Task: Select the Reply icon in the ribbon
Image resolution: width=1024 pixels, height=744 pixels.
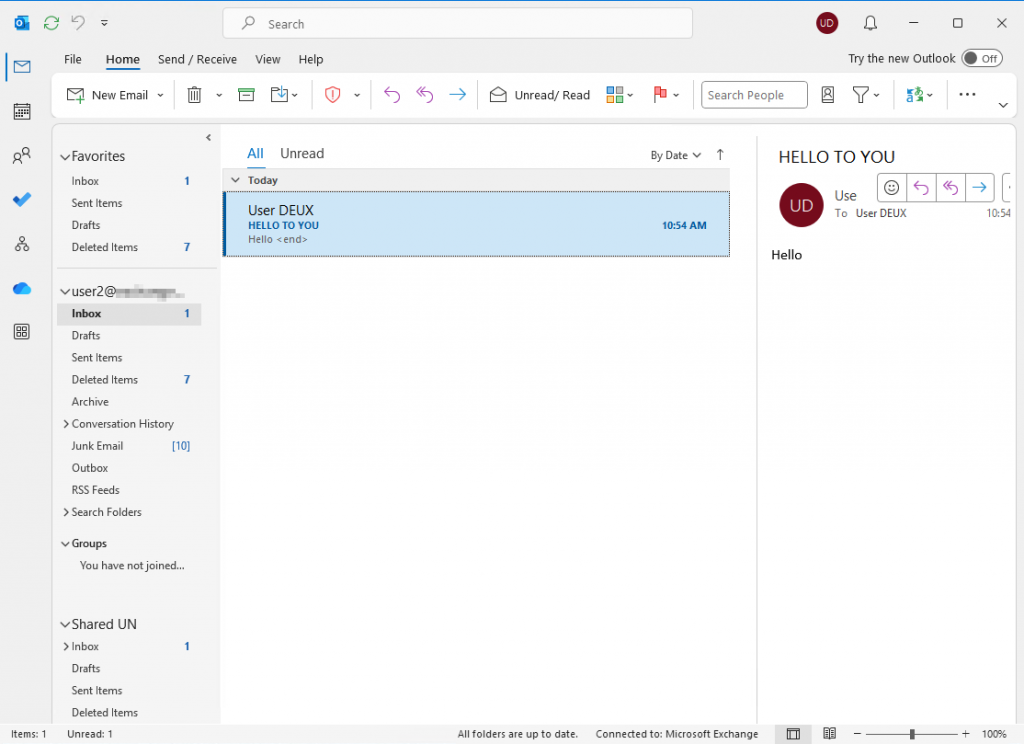Action: [391, 94]
